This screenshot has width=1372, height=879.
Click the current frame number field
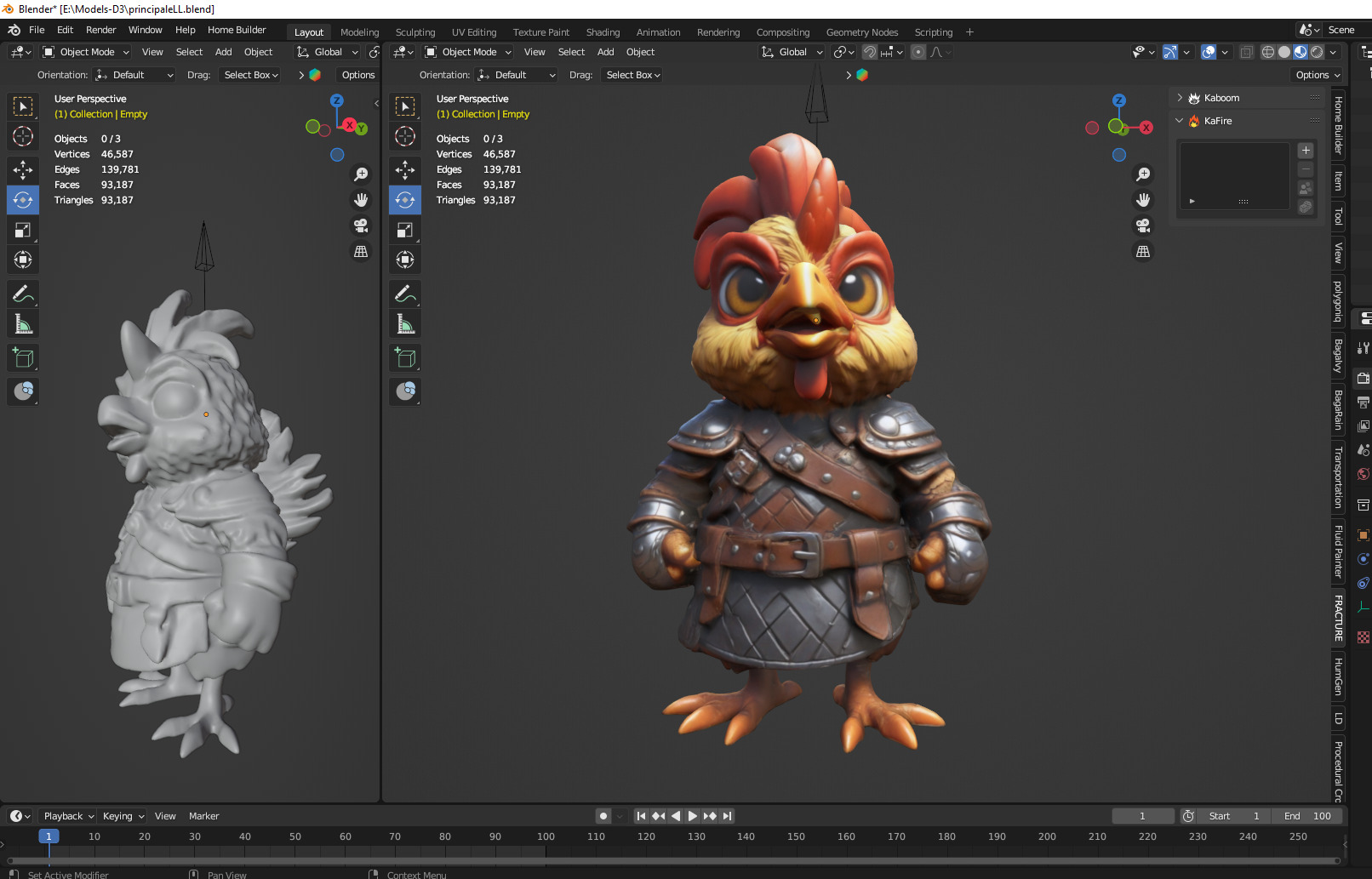(x=1142, y=816)
